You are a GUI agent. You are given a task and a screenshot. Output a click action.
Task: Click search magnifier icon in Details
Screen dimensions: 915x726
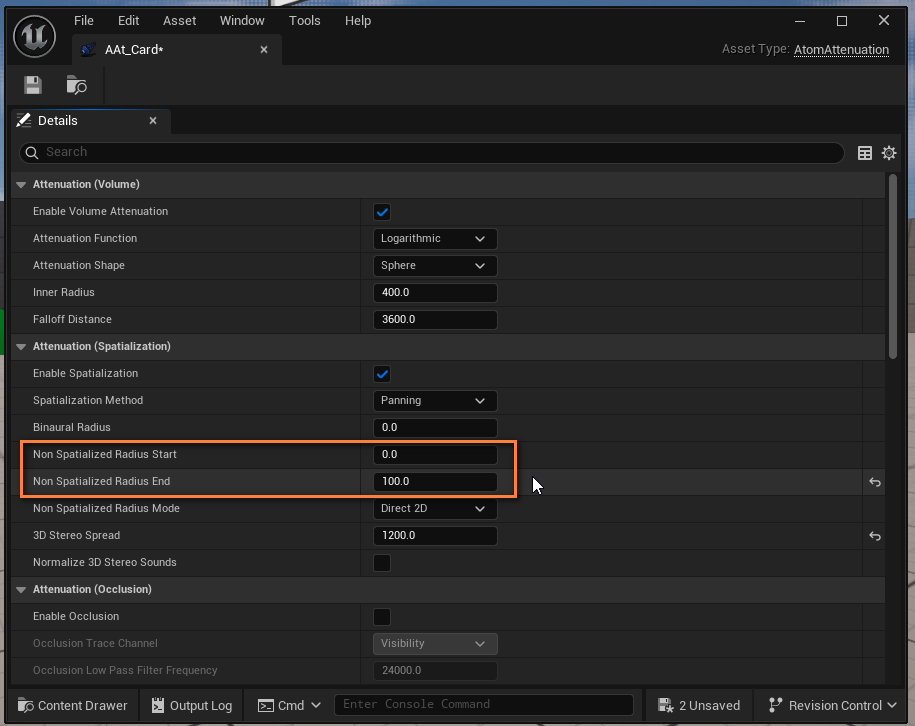pyautogui.click(x=32, y=152)
